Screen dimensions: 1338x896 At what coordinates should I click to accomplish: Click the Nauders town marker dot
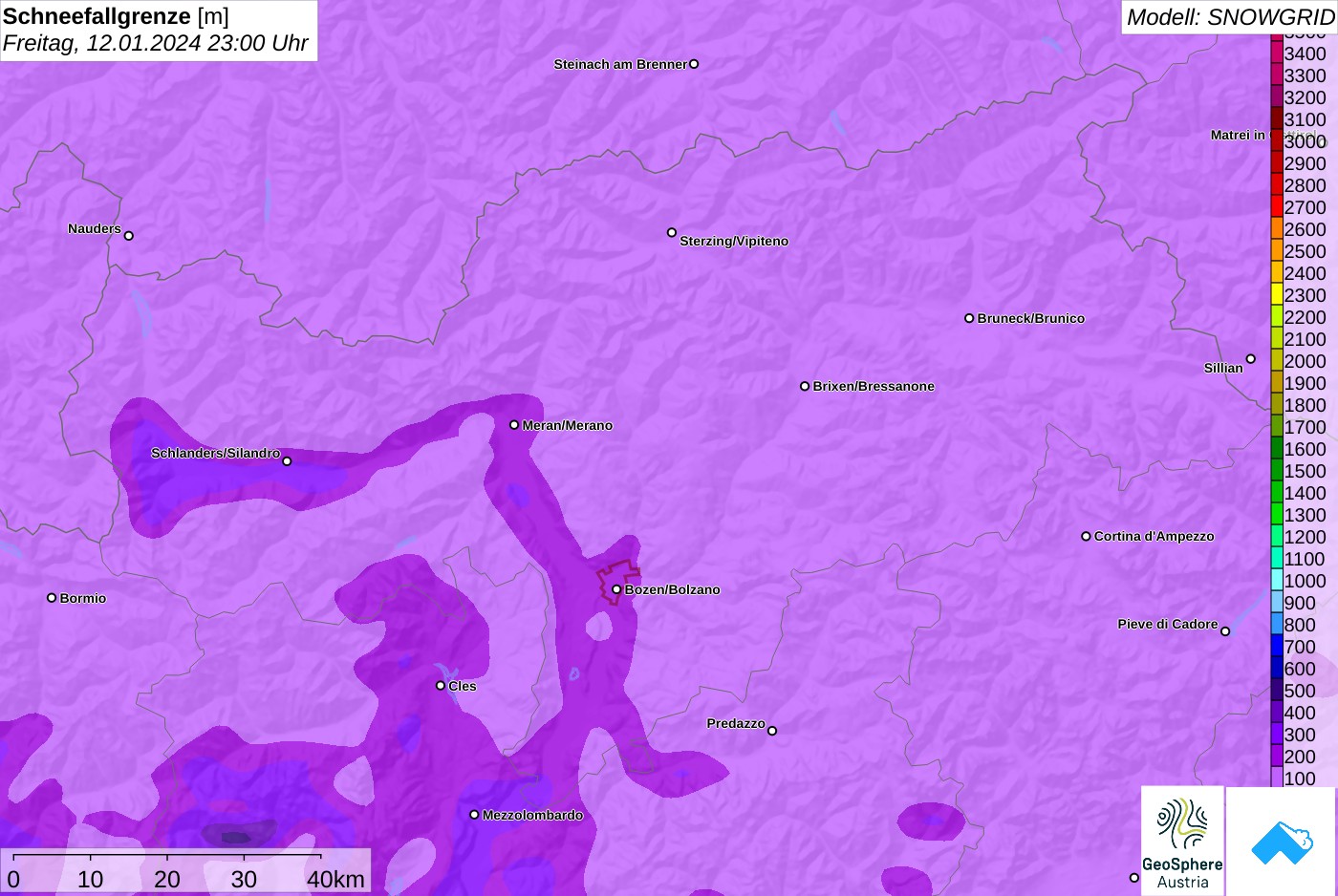(129, 236)
